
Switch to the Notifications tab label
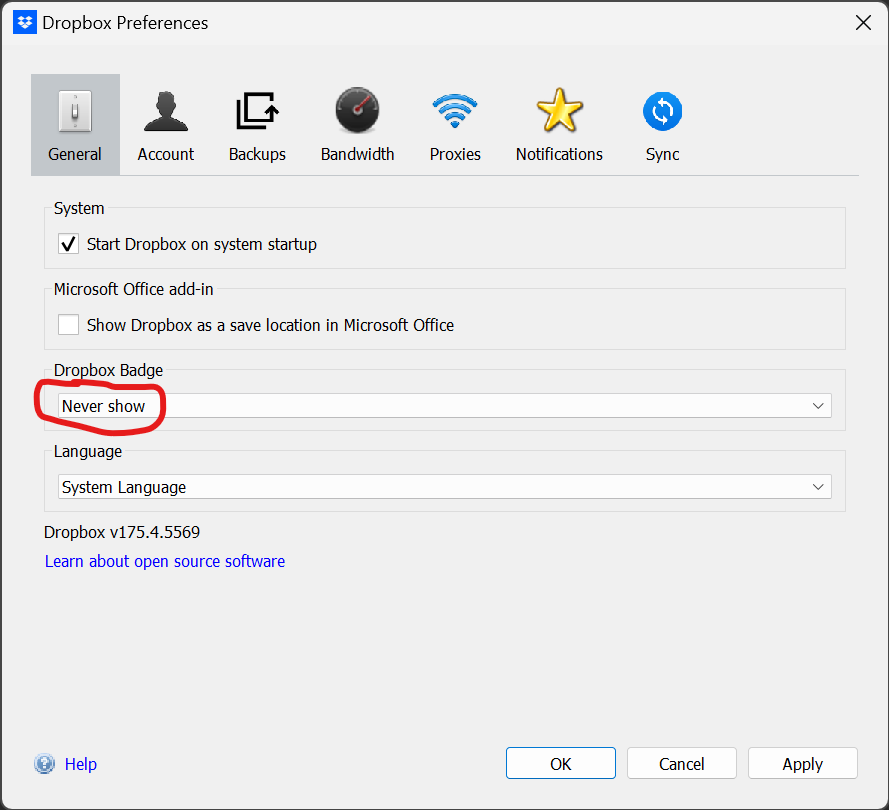[559, 154]
